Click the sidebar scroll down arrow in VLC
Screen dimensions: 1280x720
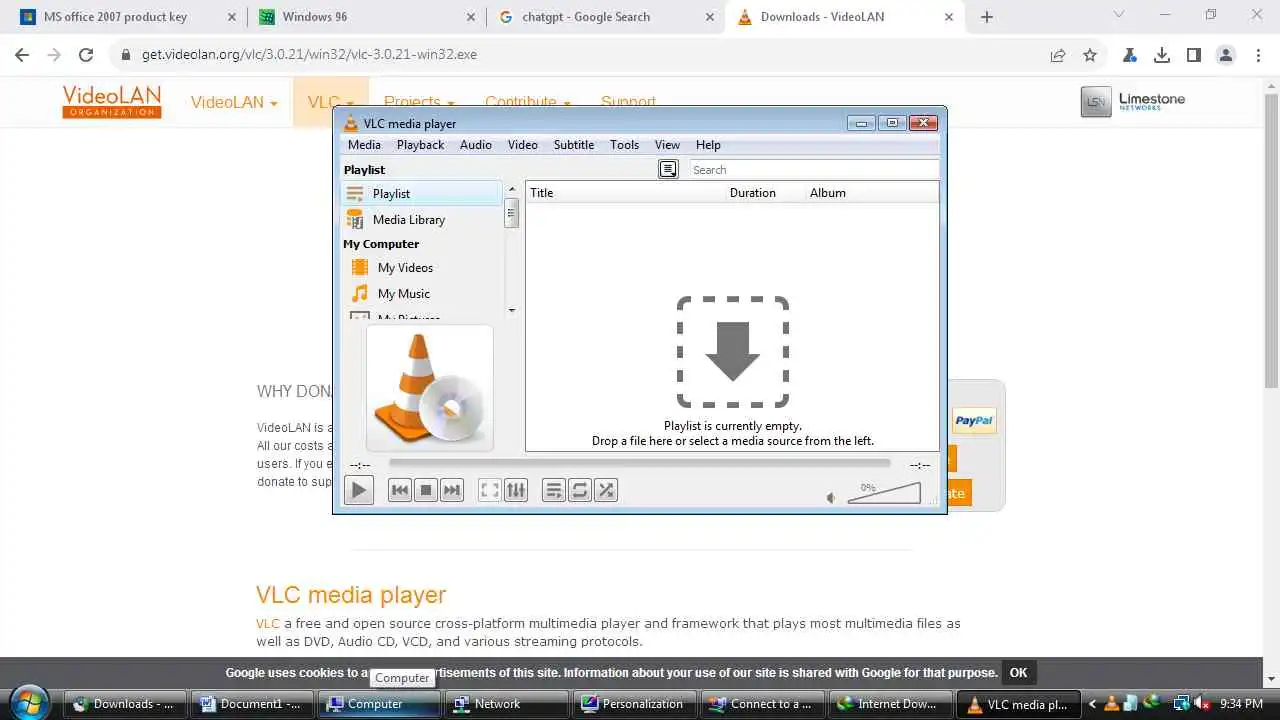[x=512, y=310]
